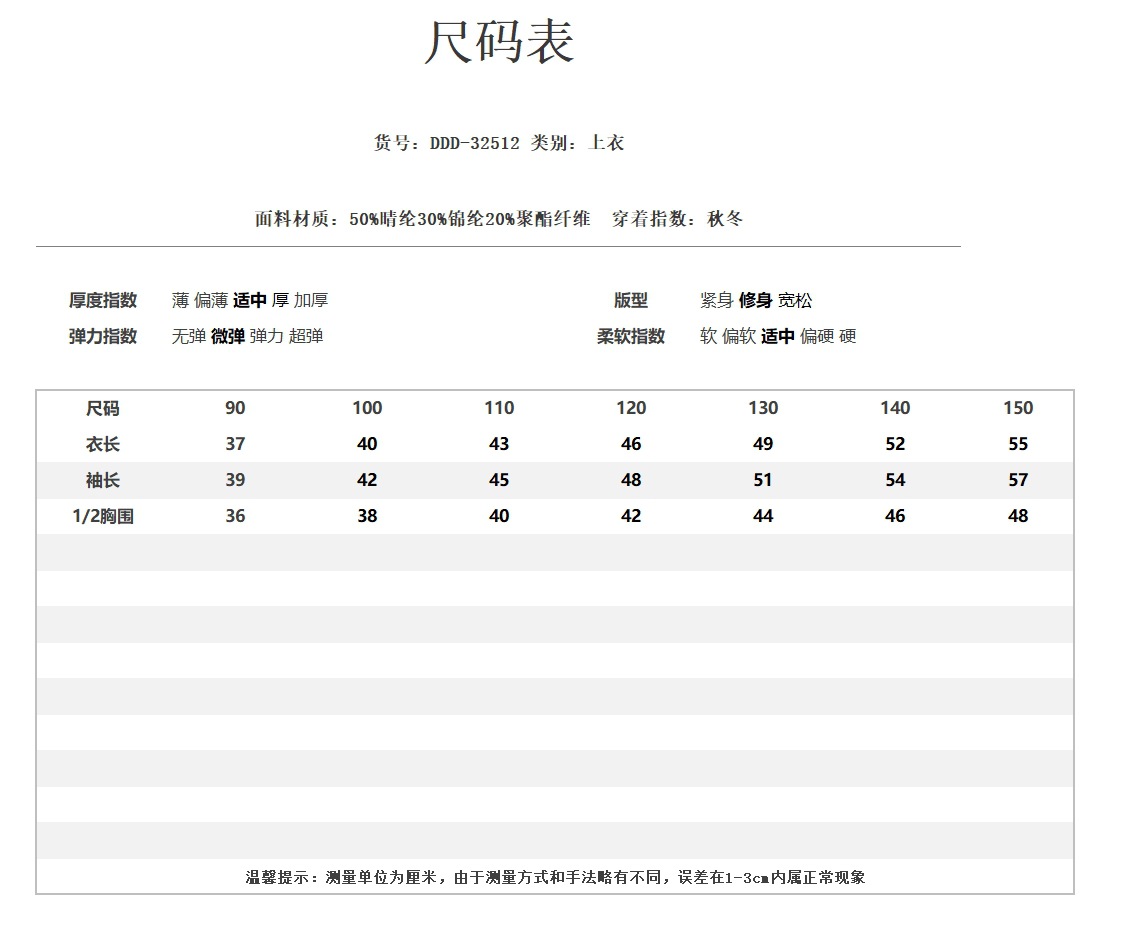The width and height of the screenshot is (1125, 940).
Task: Select bold 修身 fit option
Action: click(x=756, y=300)
